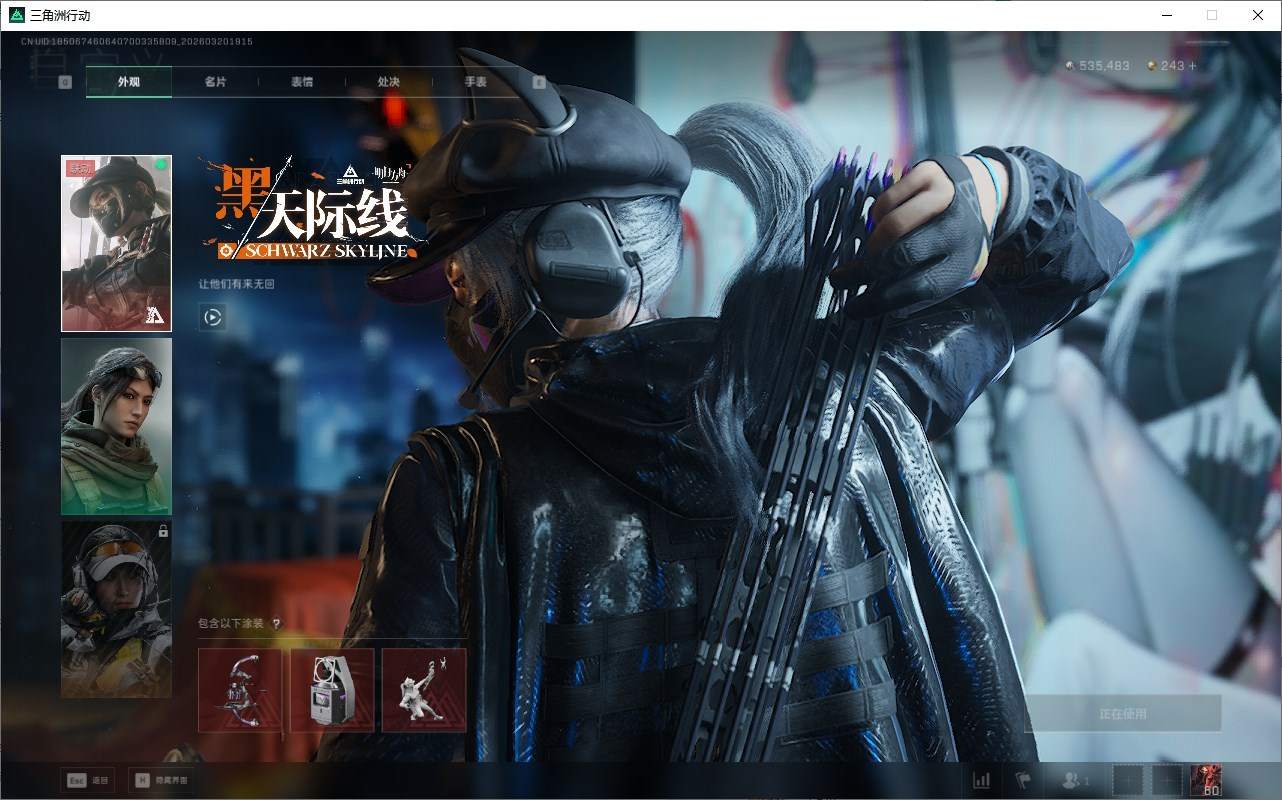Open the 名片 tab

pyautogui.click(x=215, y=82)
